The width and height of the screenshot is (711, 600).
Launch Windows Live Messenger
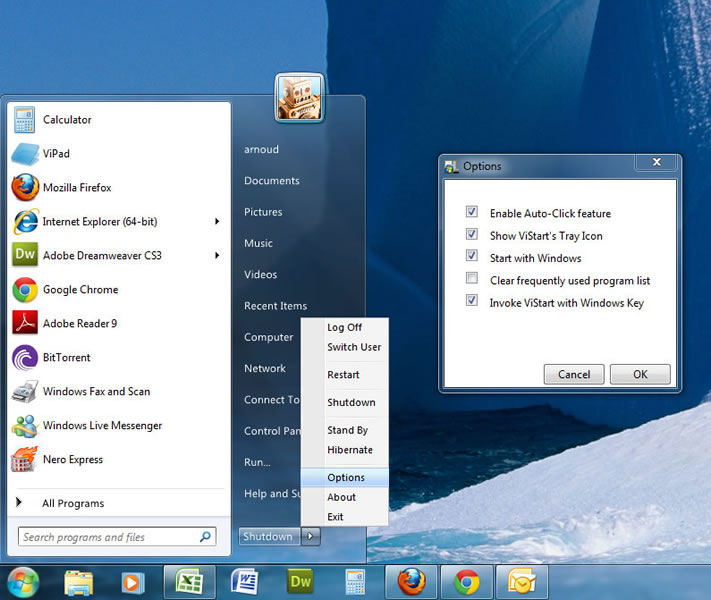[x=101, y=426]
